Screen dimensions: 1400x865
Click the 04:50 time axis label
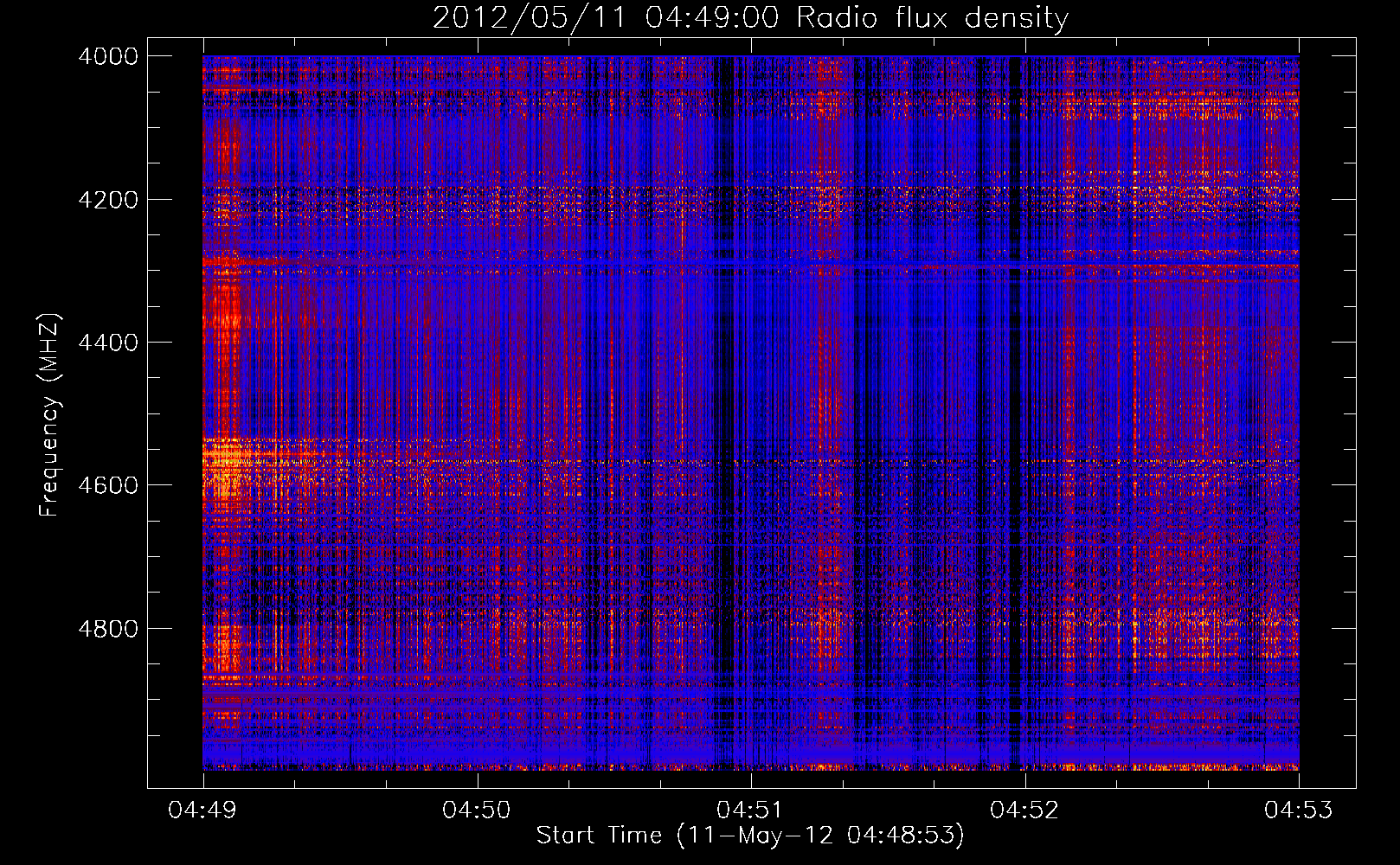(x=477, y=811)
